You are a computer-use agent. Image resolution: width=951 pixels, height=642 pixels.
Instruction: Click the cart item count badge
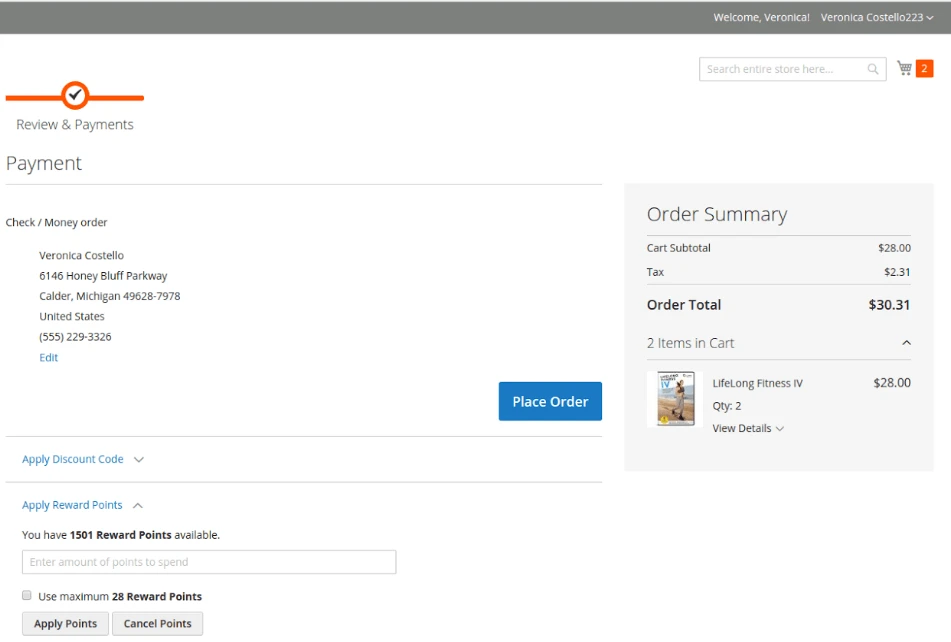[925, 68]
